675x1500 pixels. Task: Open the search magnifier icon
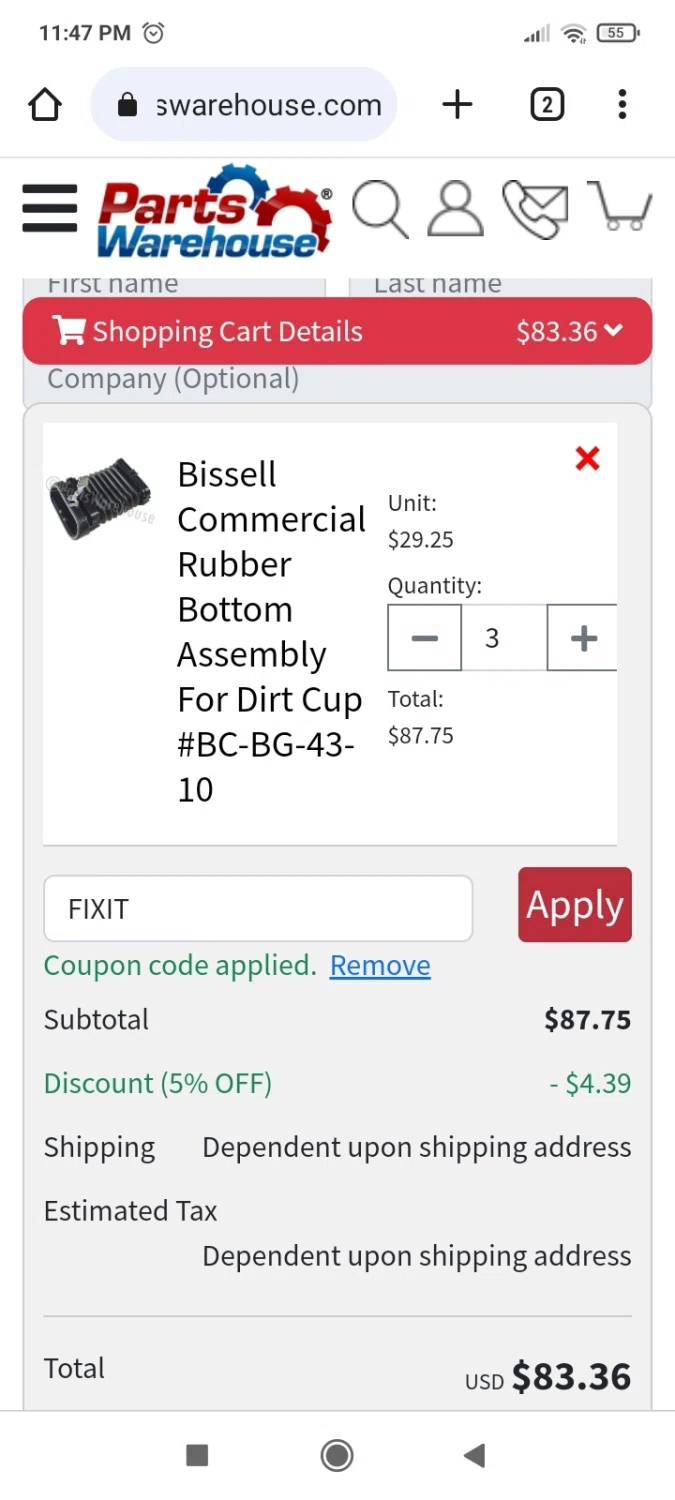(x=379, y=209)
